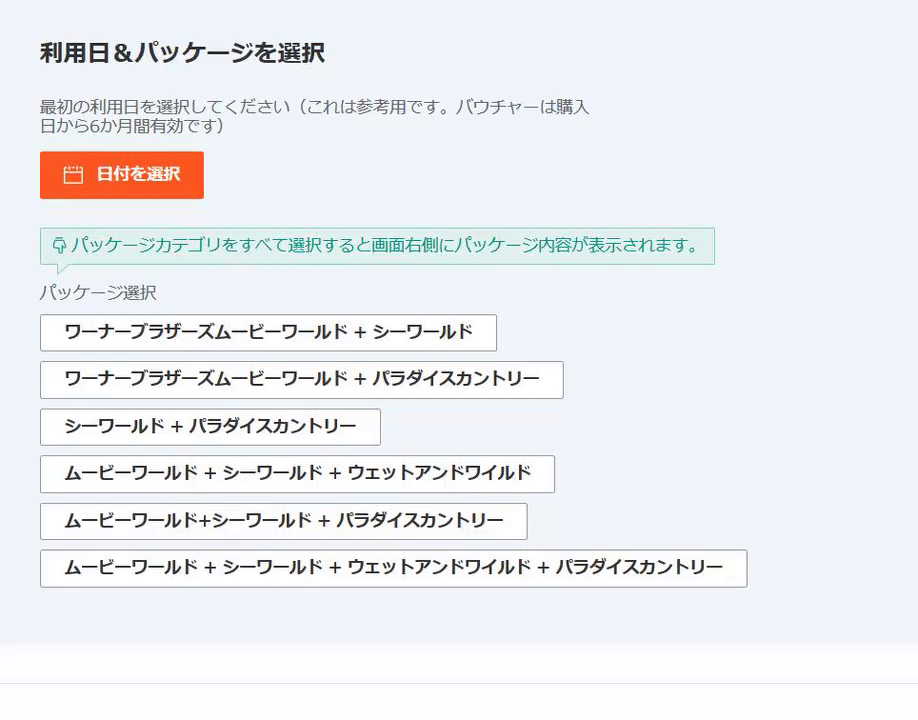Click the horizontal divider line at page bottom

click(459, 683)
